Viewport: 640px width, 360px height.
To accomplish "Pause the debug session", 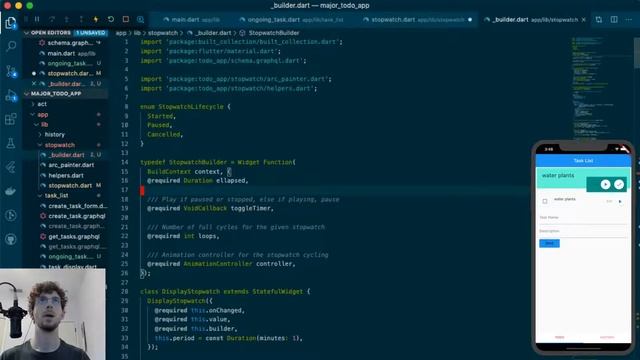I will click(x=37, y=19).
